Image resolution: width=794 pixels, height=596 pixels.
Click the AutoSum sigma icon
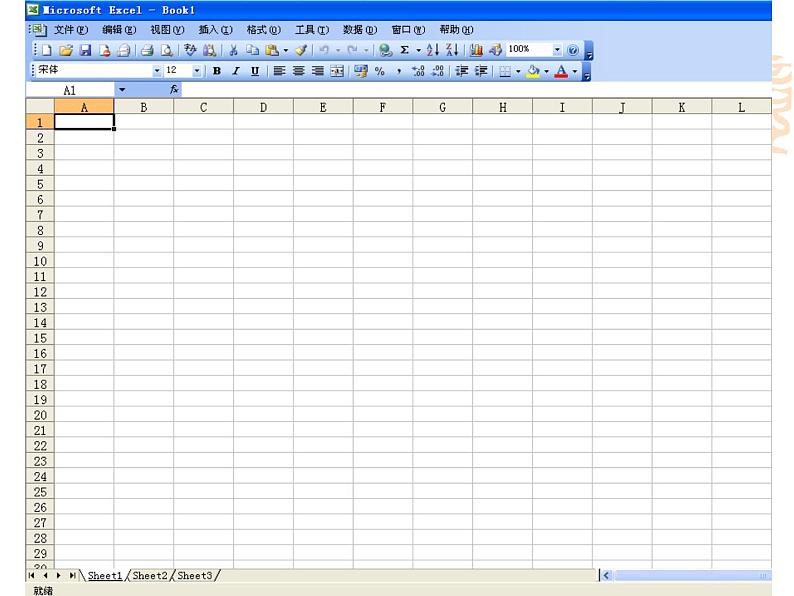(x=405, y=50)
